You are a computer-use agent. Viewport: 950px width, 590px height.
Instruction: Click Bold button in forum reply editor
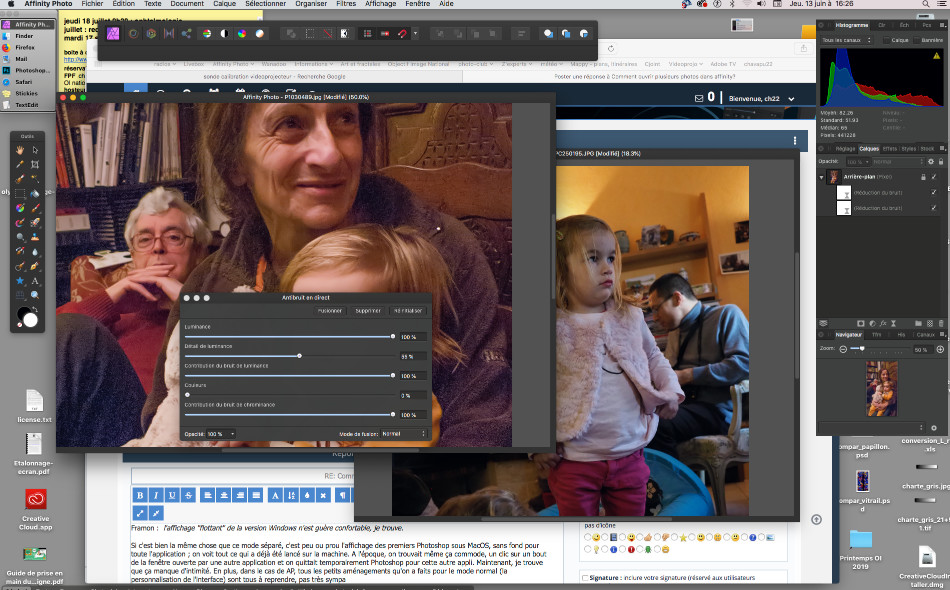point(140,495)
